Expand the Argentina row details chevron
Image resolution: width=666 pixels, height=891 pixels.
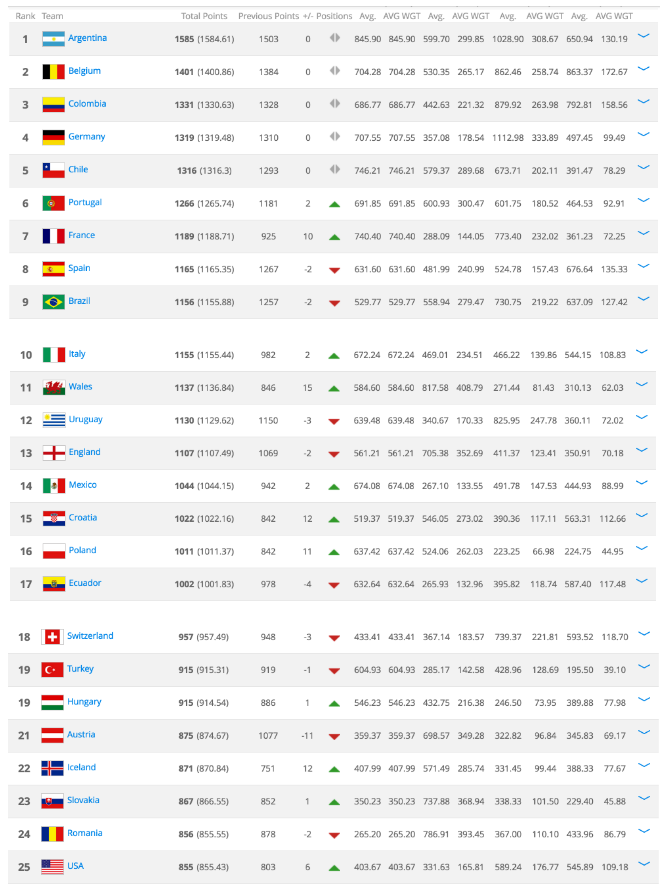click(642, 36)
